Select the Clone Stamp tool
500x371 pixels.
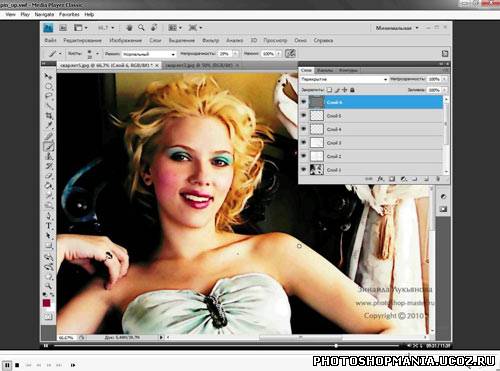click(x=49, y=156)
